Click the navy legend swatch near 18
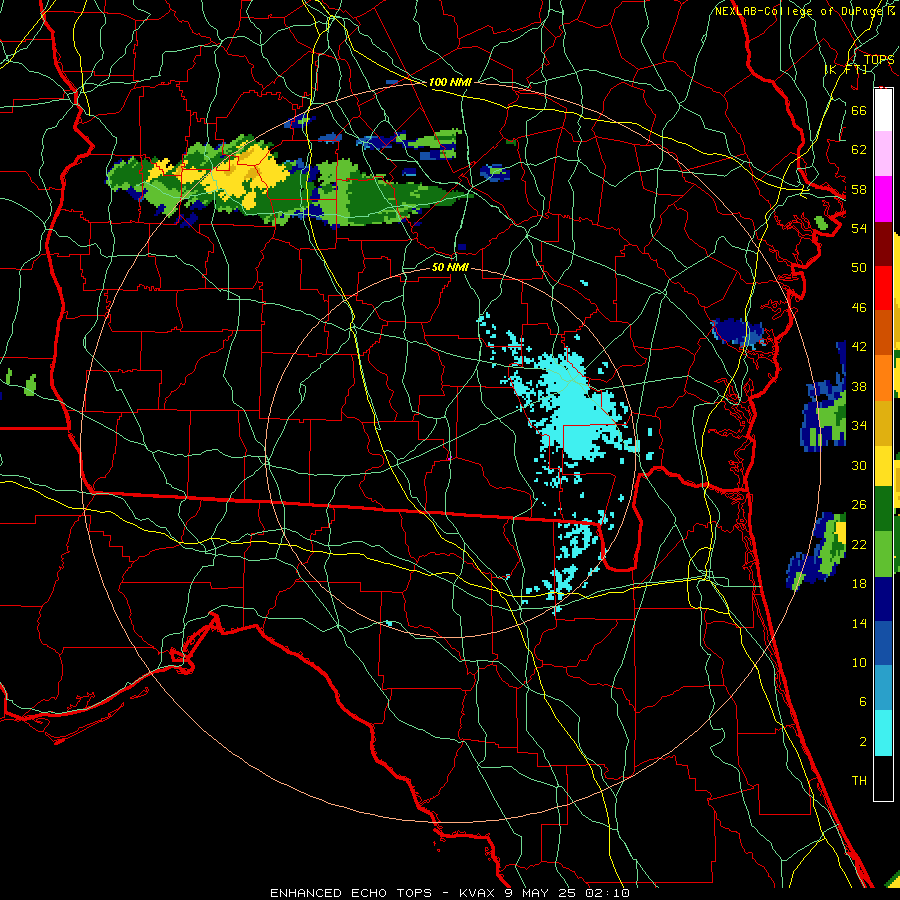This screenshot has height=900, width=900. click(883, 599)
